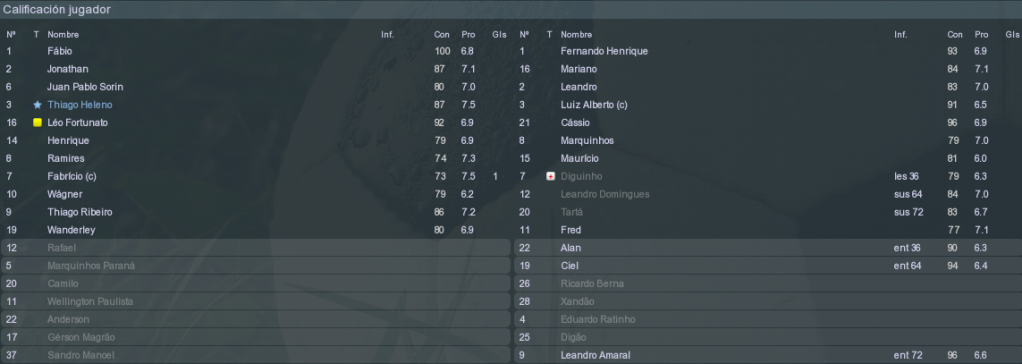Viewport: 1022px width, 364px height.
Task: Click the star icon beside Thiago Heleno
Action: click(37, 104)
